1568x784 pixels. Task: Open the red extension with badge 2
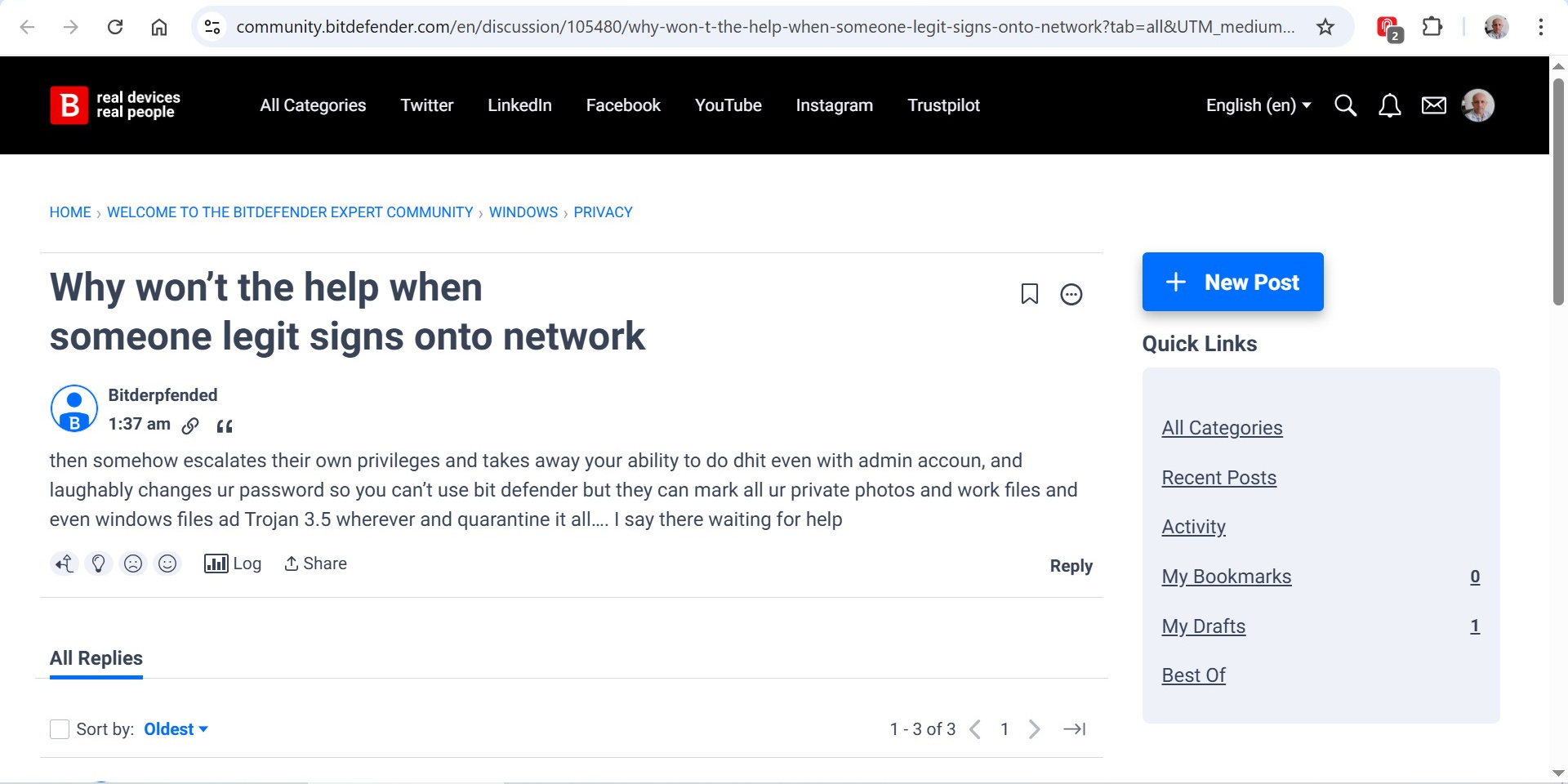pos(1388,28)
